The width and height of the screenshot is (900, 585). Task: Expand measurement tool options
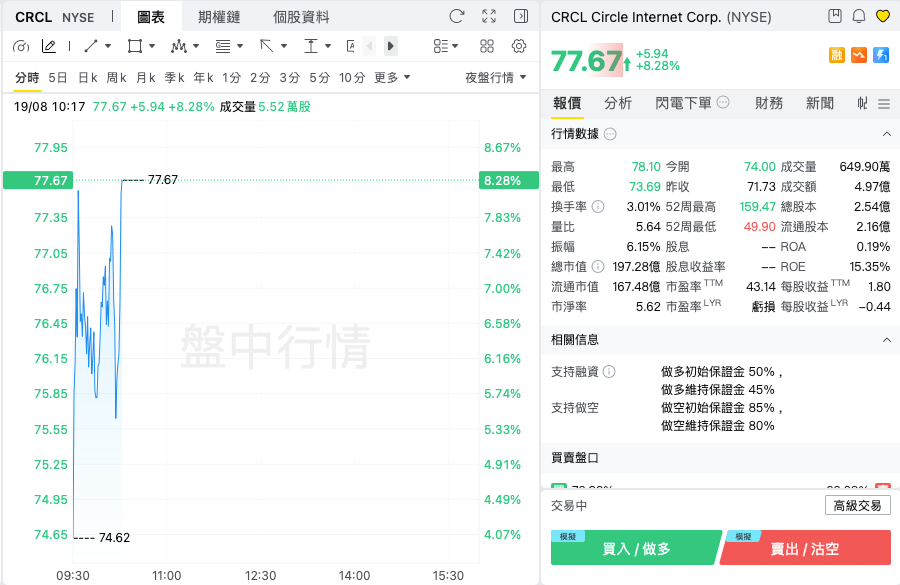(x=328, y=46)
